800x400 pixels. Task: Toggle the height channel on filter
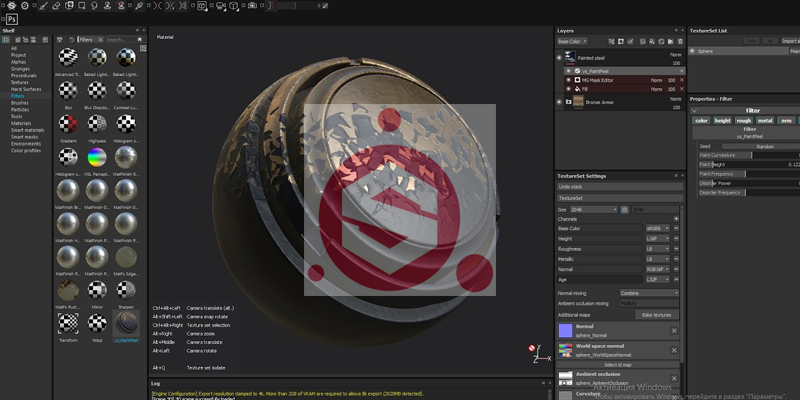click(x=722, y=120)
